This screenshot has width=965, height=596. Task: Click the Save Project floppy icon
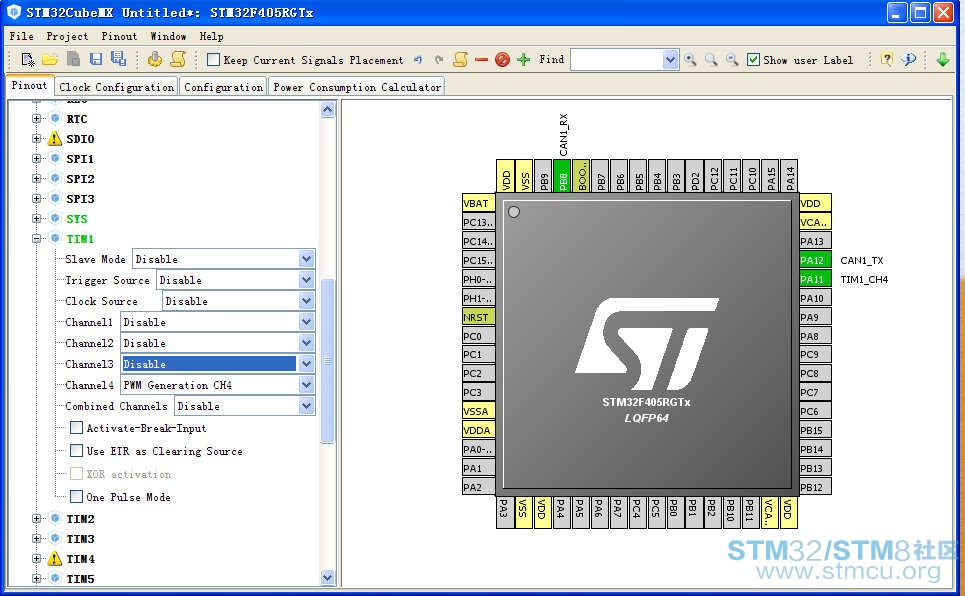point(95,59)
